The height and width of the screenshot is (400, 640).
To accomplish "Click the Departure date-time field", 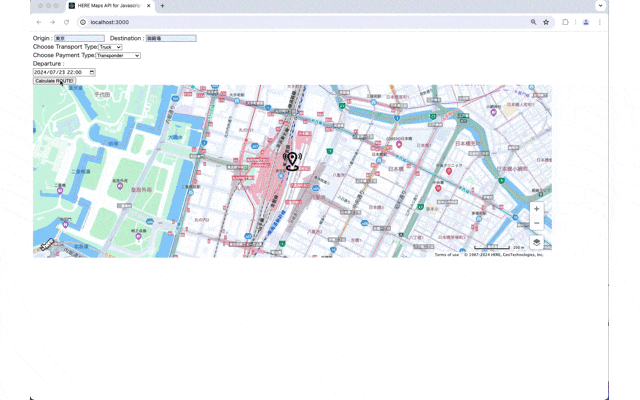I will pos(64,72).
